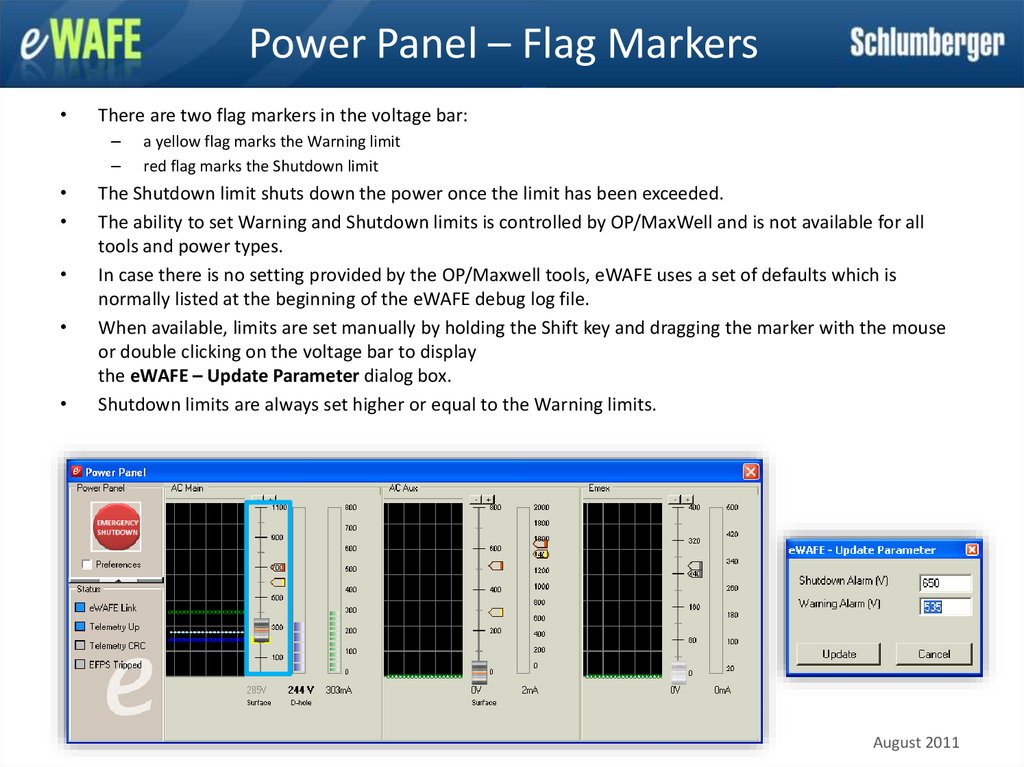The image size is (1024, 767).
Task: Click the 2mA AC Aux reading
Action: [x=530, y=690]
